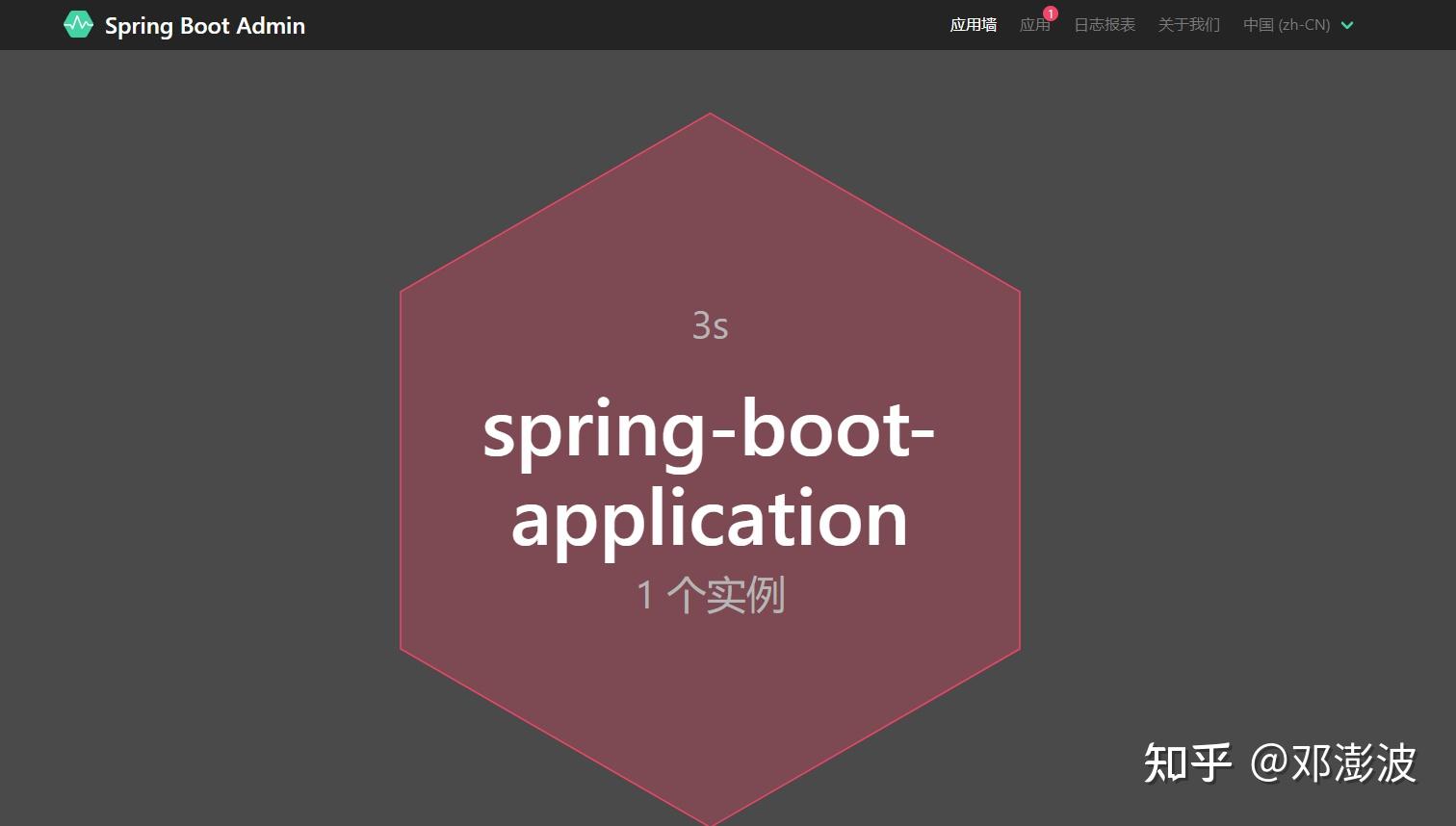This screenshot has width=1456, height=826.
Task: Expand the language chevron arrow
Action: (x=1347, y=25)
